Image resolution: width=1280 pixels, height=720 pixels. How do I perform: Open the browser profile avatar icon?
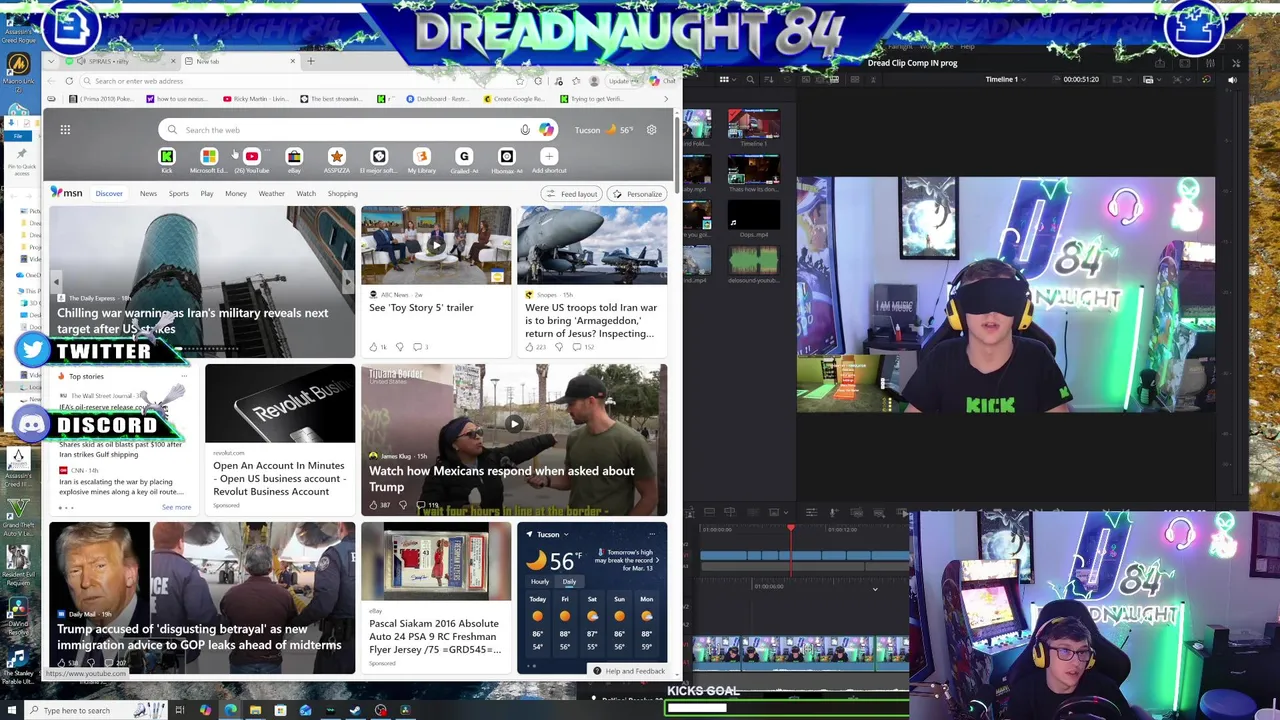594,81
